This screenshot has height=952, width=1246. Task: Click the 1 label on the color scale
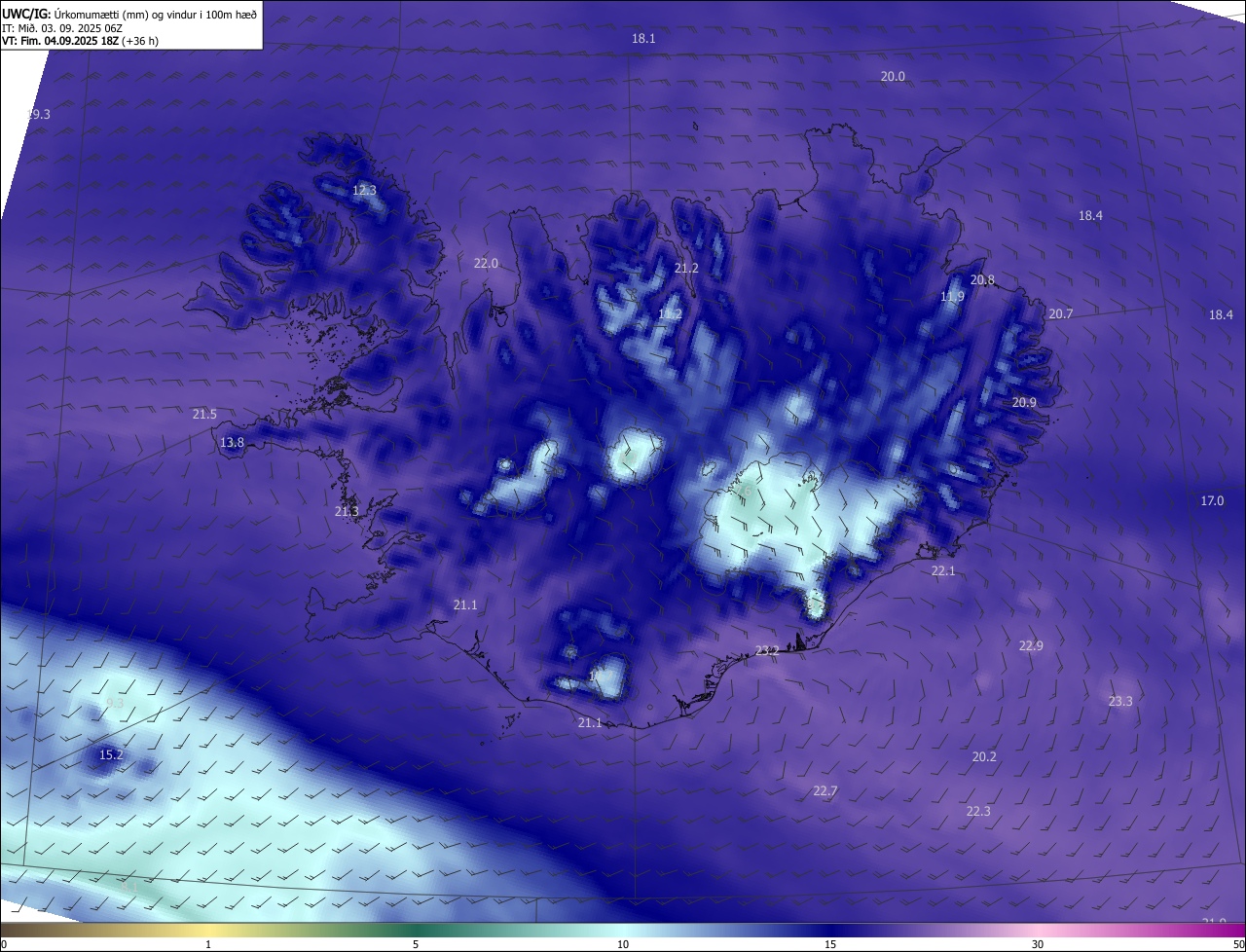[208, 945]
